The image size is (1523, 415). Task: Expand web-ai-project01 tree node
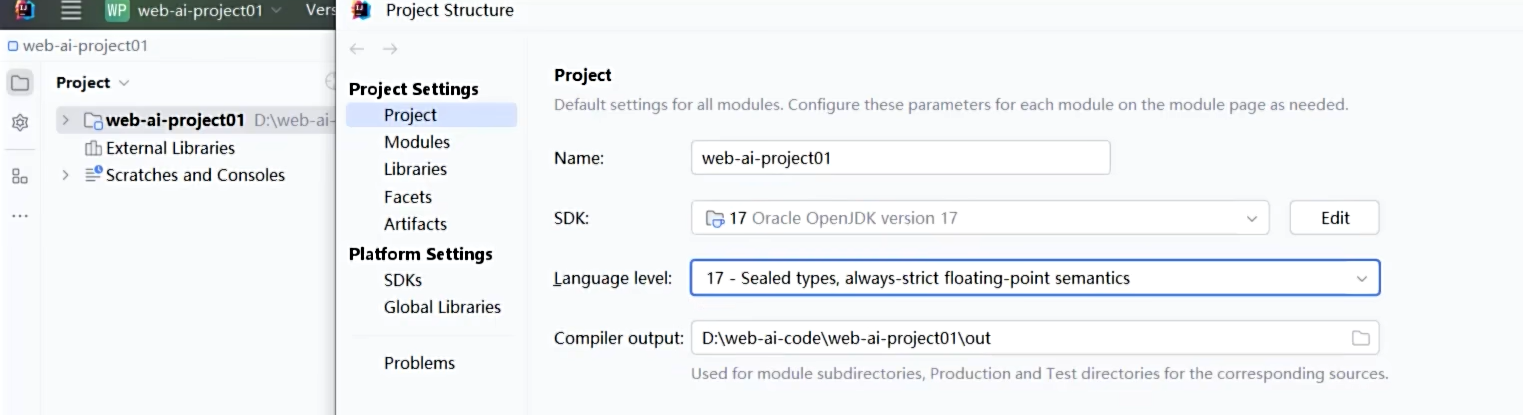(66, 120)
